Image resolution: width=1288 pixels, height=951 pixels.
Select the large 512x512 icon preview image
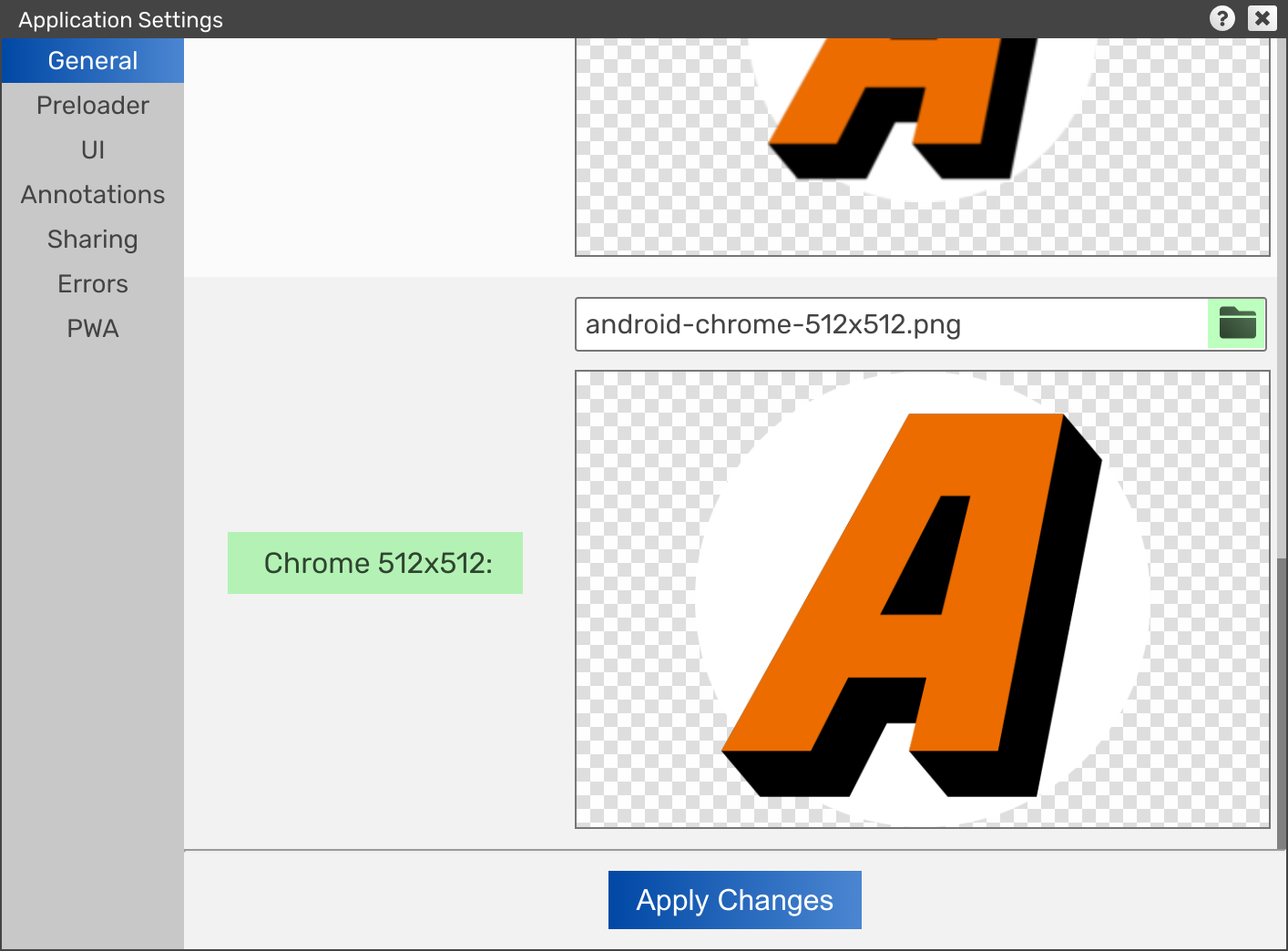(x=923, y=599)
